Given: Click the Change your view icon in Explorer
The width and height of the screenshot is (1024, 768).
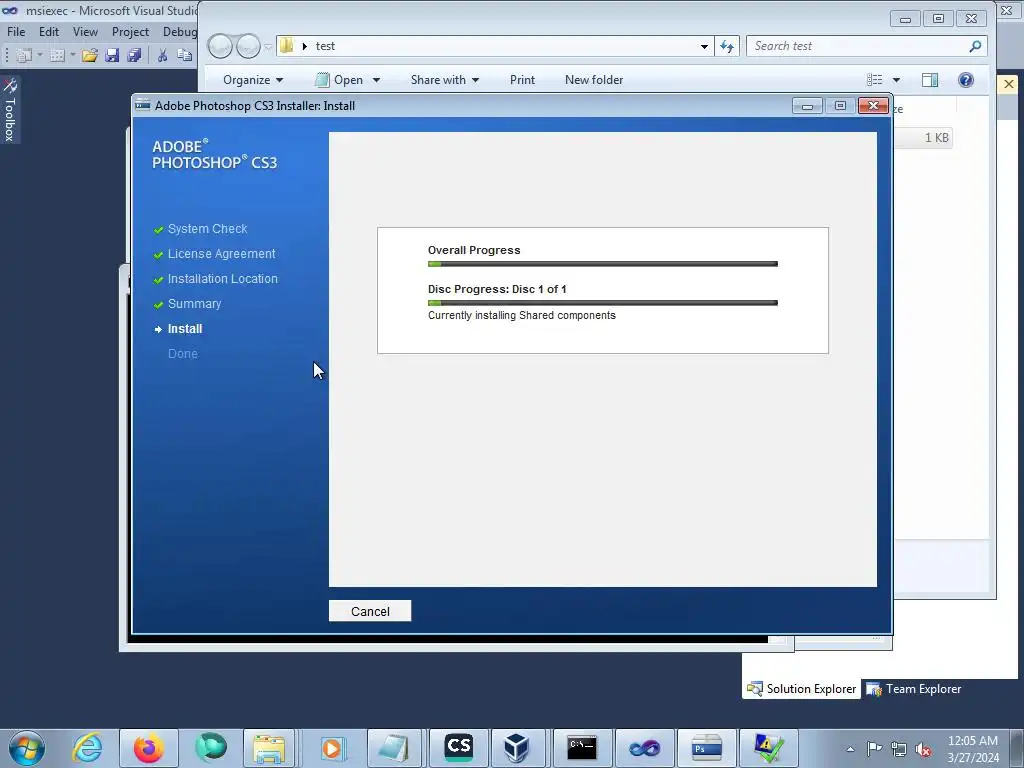Looking at the screenshot, I should (x=874, y=80).
